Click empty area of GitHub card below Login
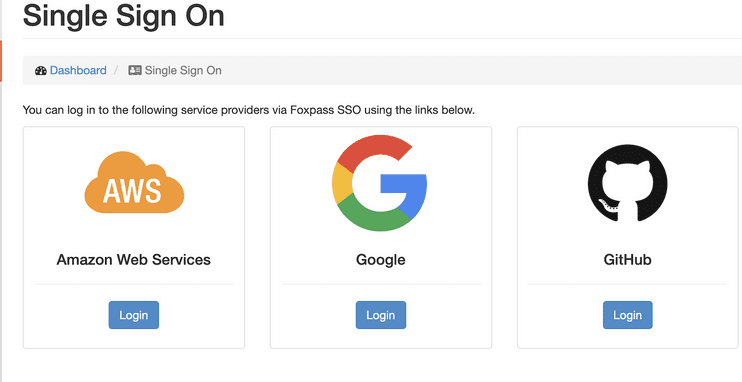The width and height of the screenshot is (742, 382). tap(627, 338)
